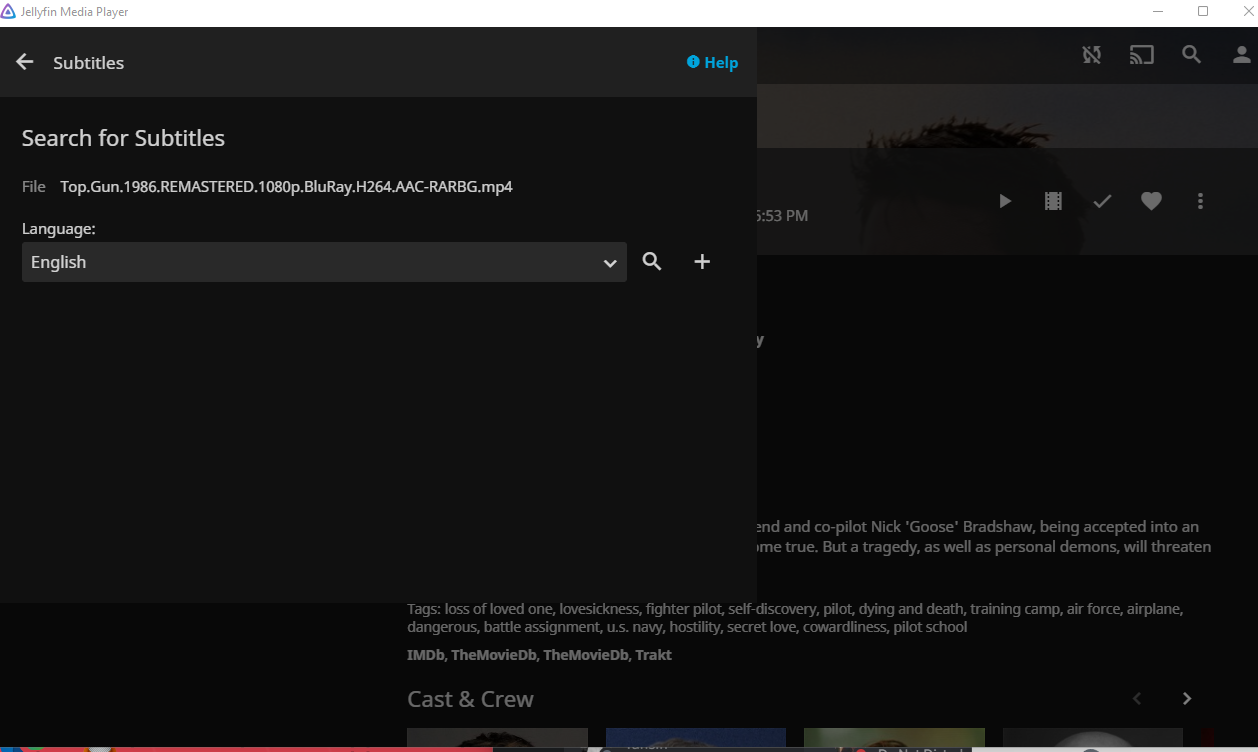The image size is (1258, 752).
Task: Click the subtitle search magnifier icon
Action: coord(652,261)
